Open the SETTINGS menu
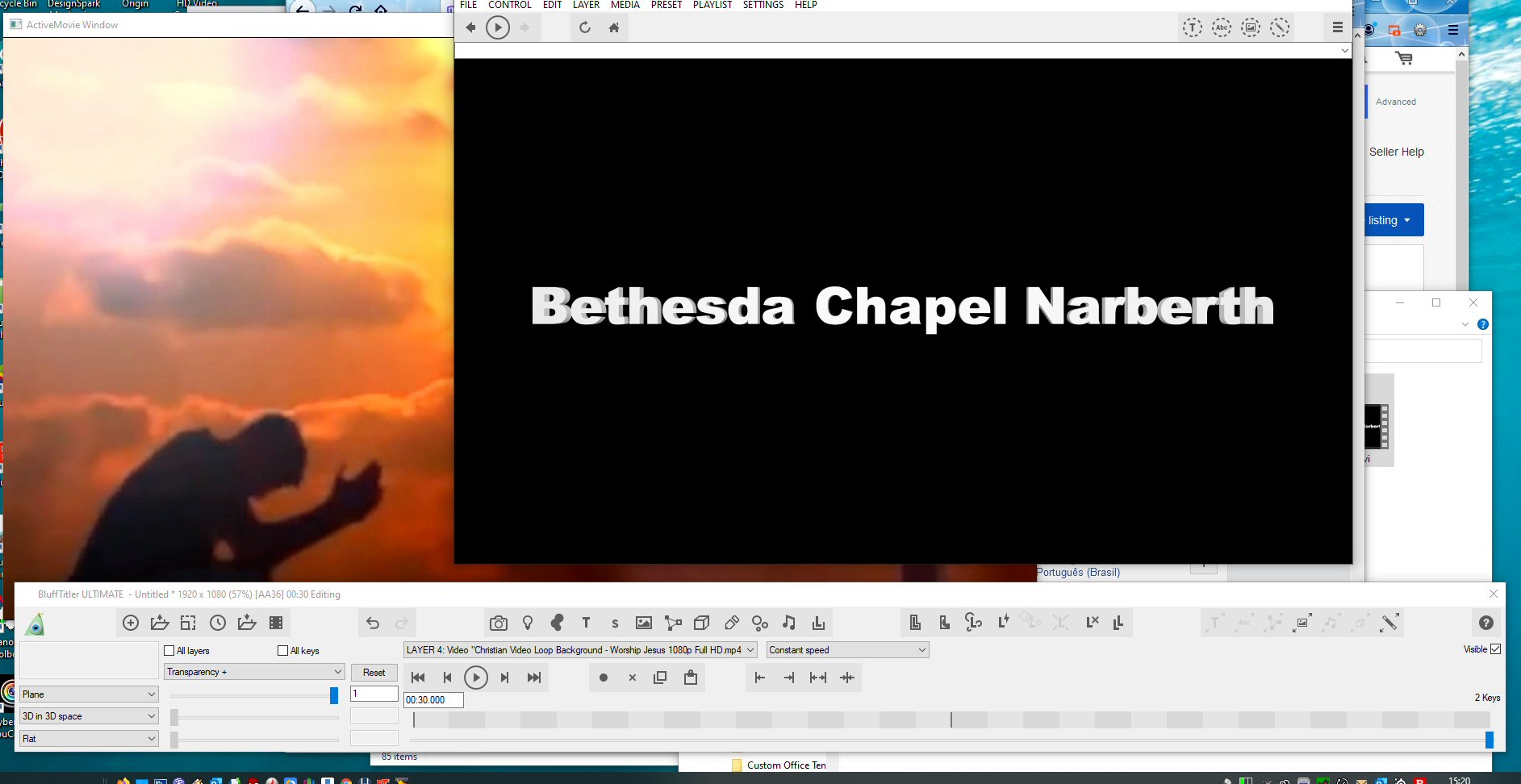Image resolution: width=1521 pixels, height=784 pixels. point(763,5)
